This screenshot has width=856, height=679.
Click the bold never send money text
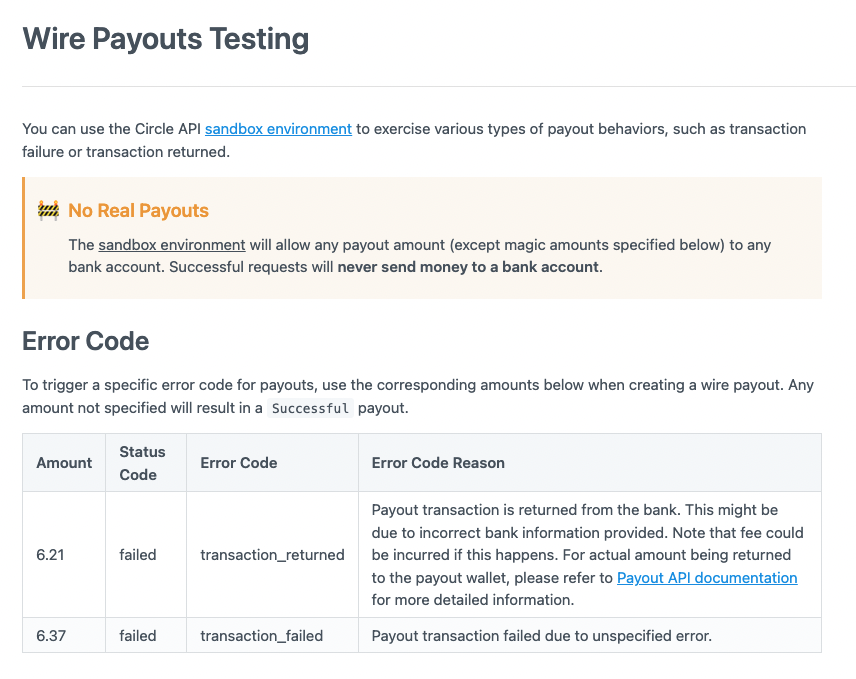click(468, 267)
